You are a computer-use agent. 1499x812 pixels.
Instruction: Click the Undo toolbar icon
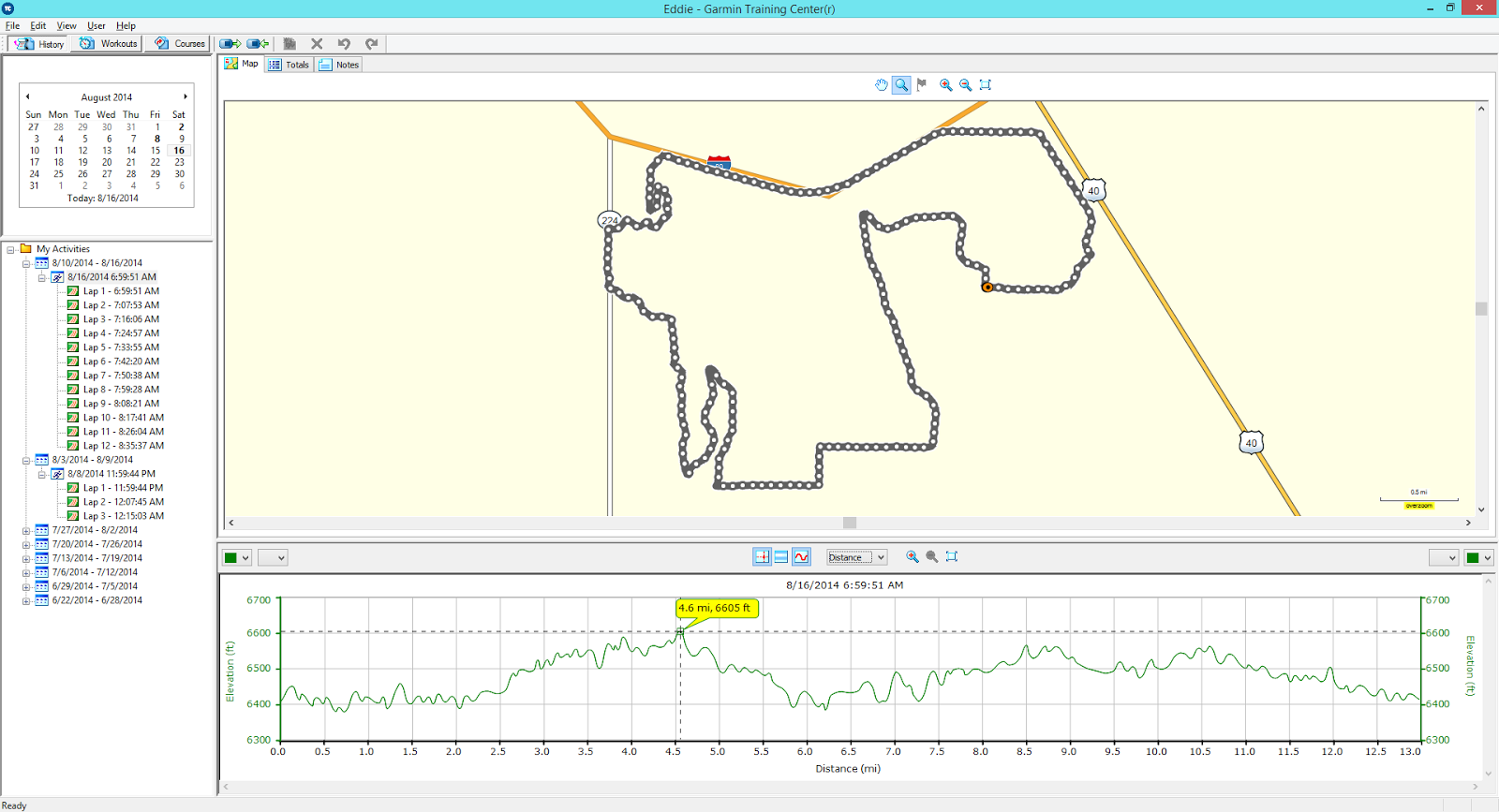(344, 44)
